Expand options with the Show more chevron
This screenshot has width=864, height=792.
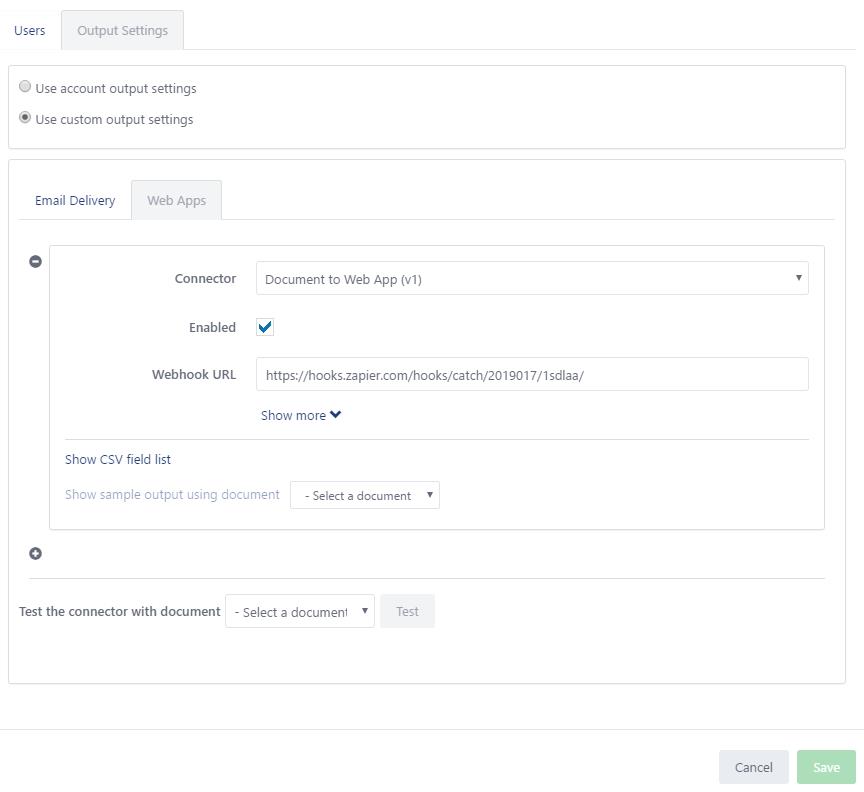pyautogui.click(x=336, y=414)
